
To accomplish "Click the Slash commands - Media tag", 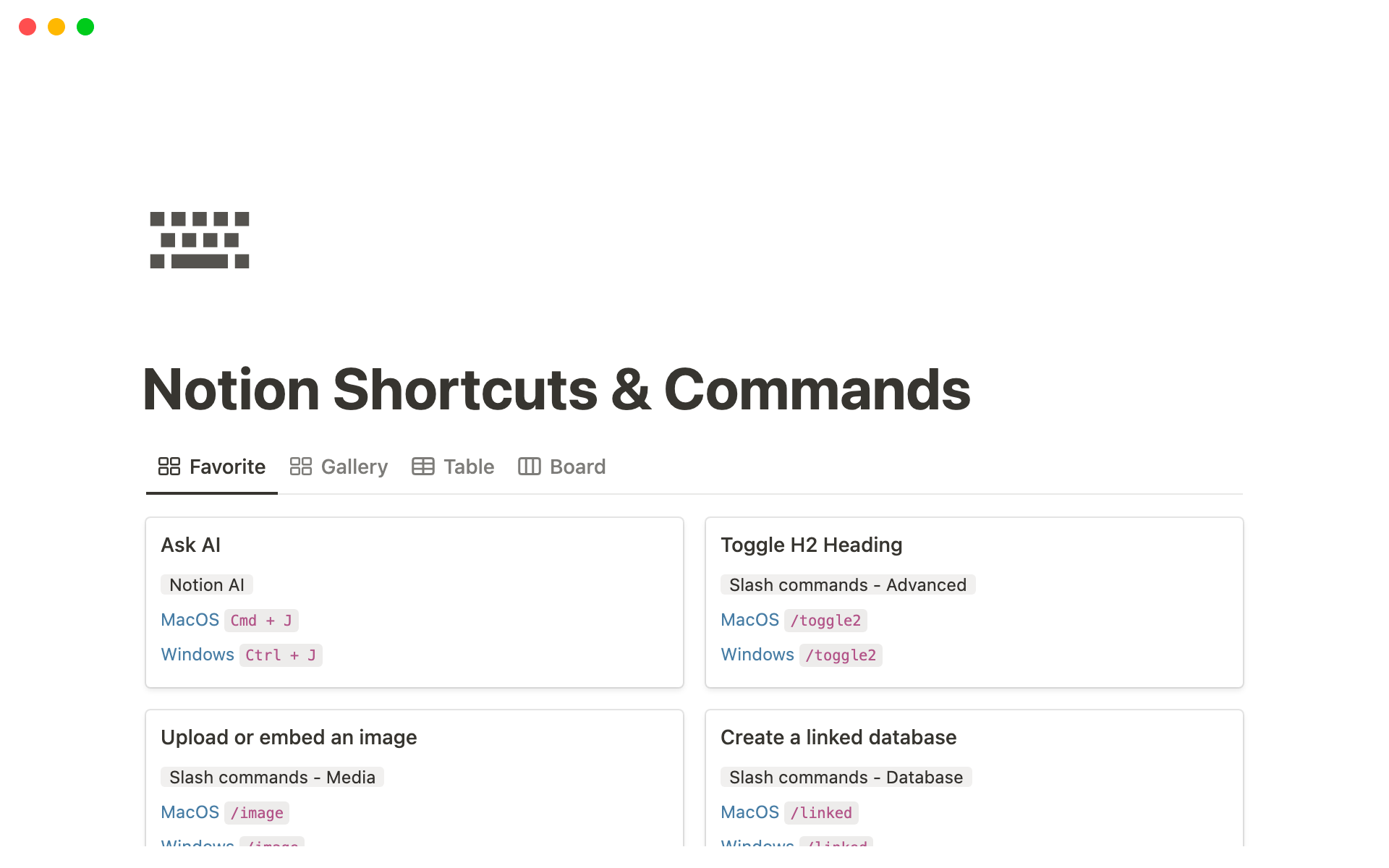I will click(x=272, y=777).
